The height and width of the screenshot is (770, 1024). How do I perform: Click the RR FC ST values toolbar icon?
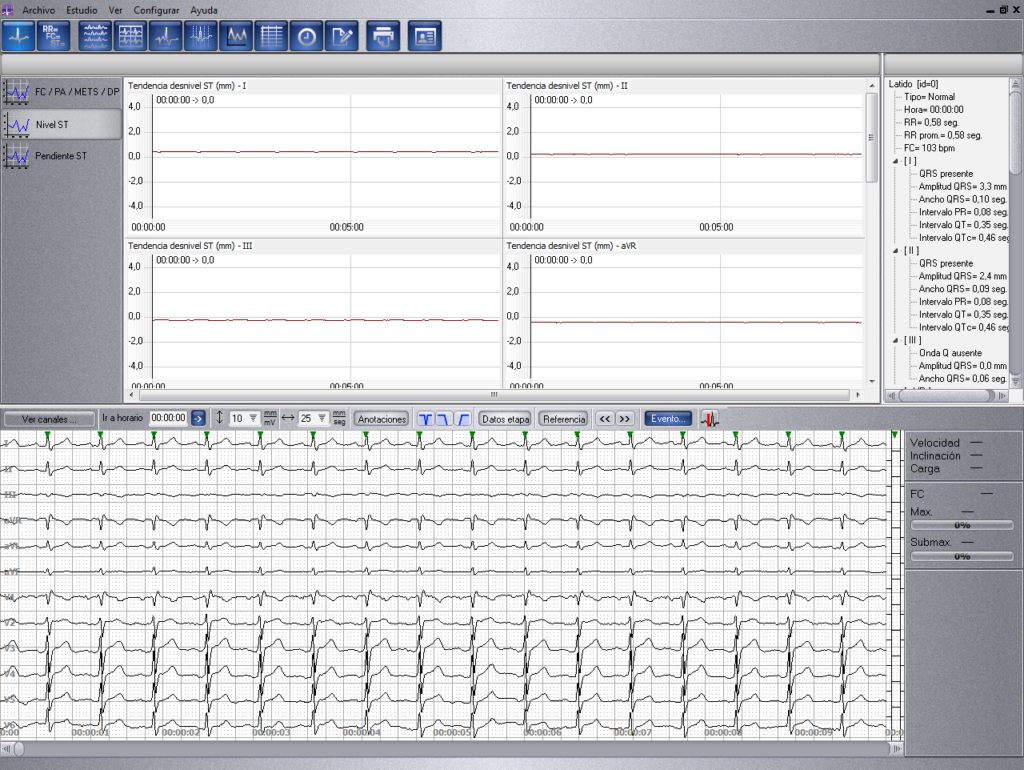(54, 36)
